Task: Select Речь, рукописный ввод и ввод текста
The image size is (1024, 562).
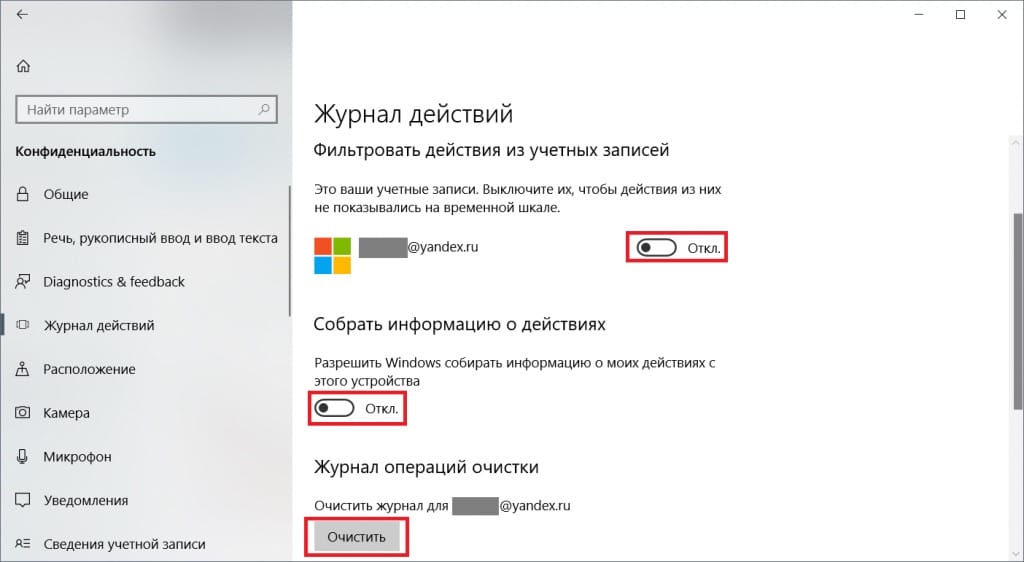Action: pos(161,238)
